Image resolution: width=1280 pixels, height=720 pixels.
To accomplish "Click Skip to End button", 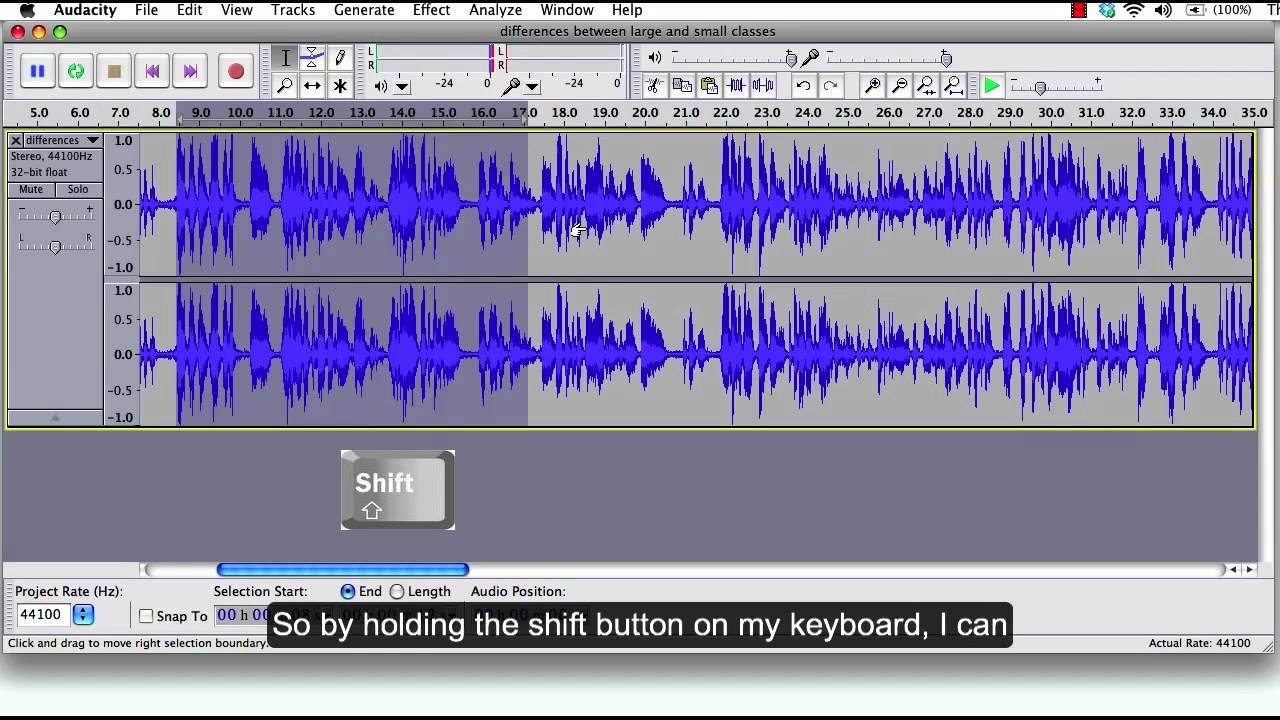I will (190, 71).
